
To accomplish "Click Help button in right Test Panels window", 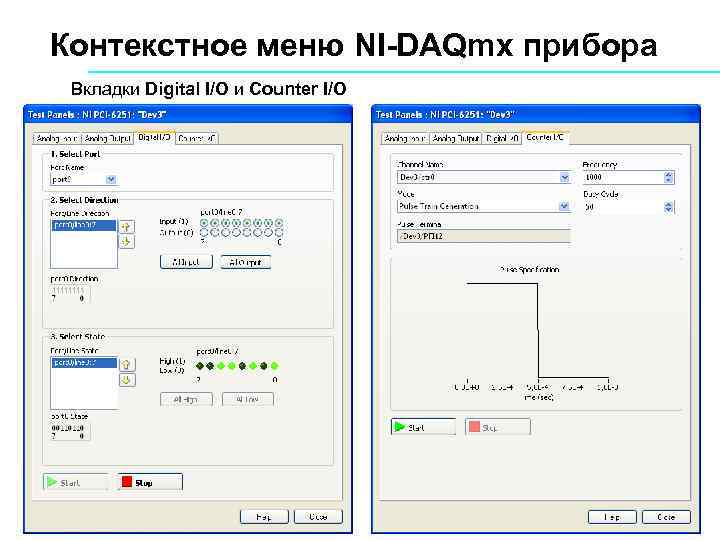I will 612,517.
